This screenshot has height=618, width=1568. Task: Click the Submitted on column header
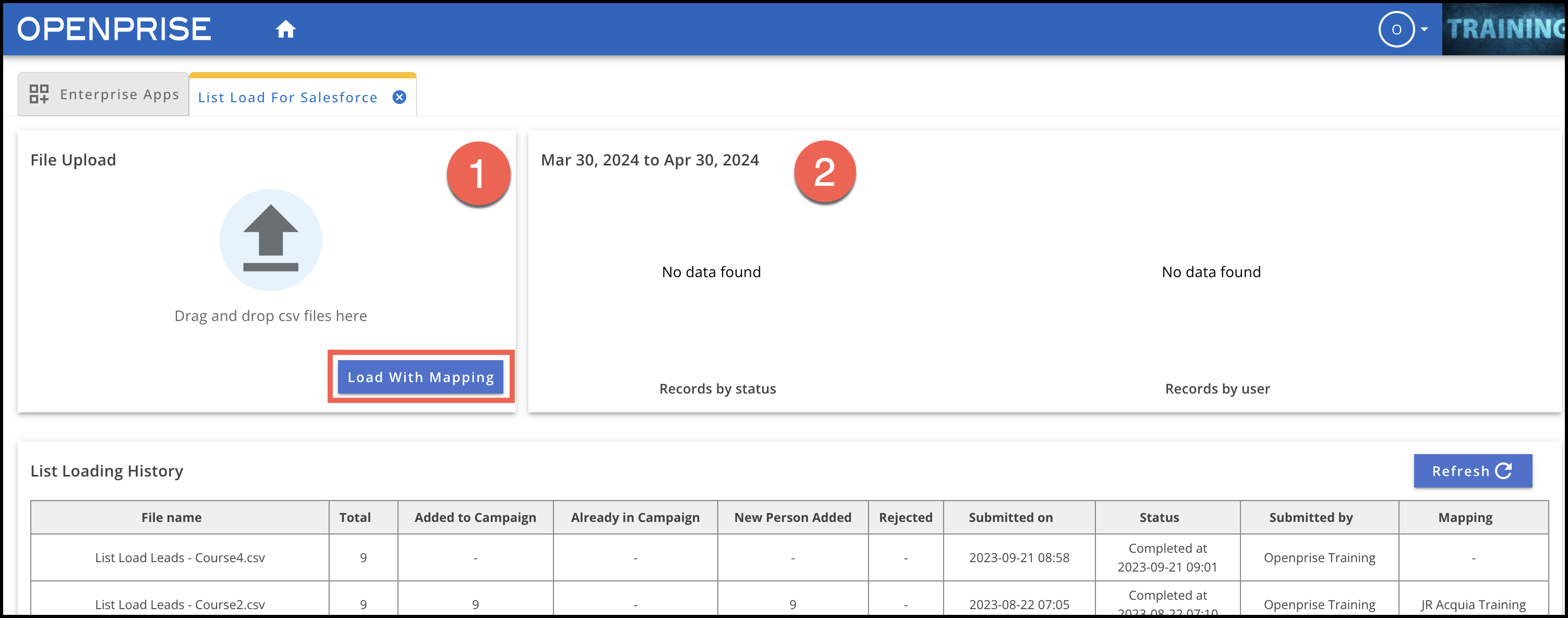coord(1010,518)
